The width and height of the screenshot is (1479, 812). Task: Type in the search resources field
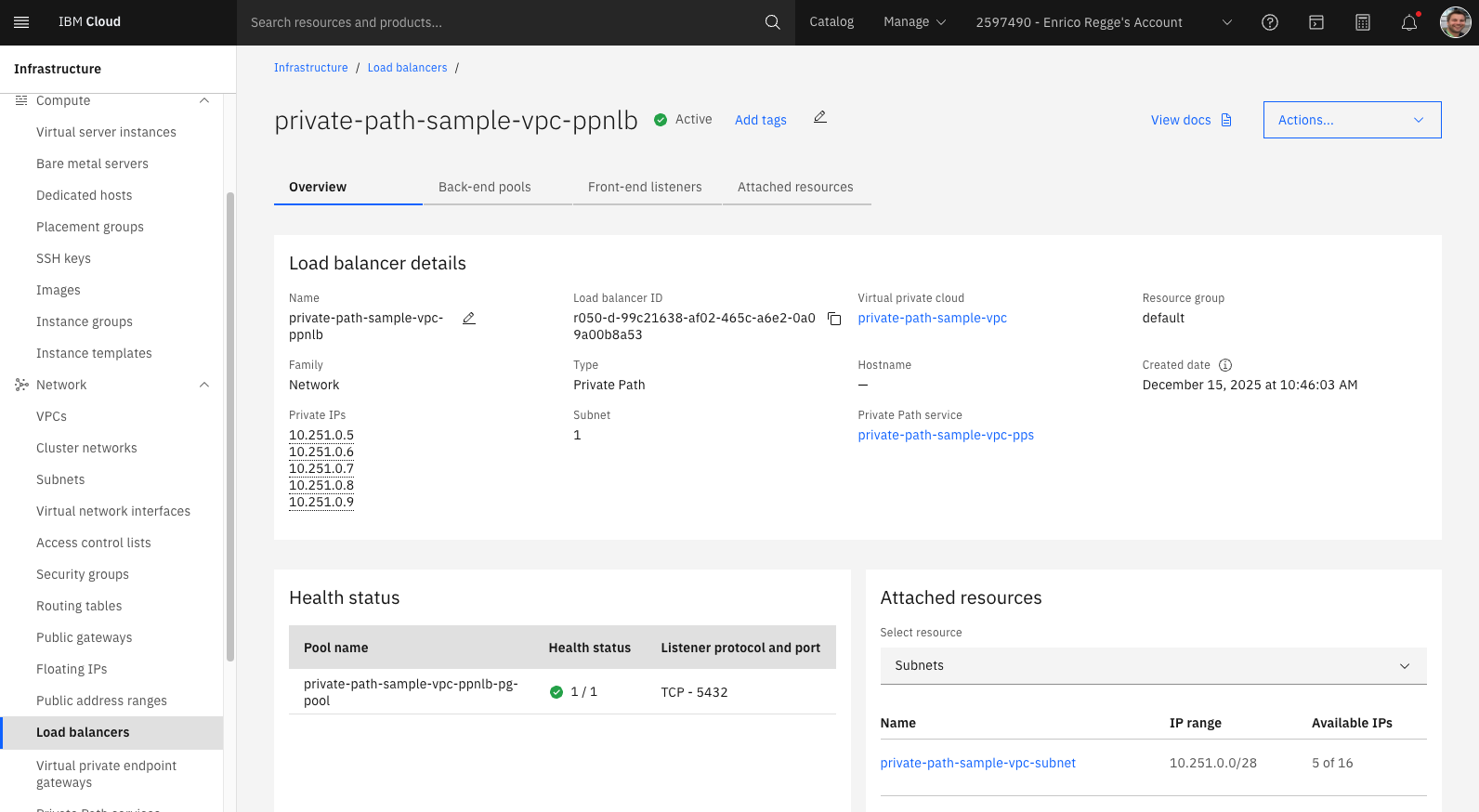click(502, 22)
